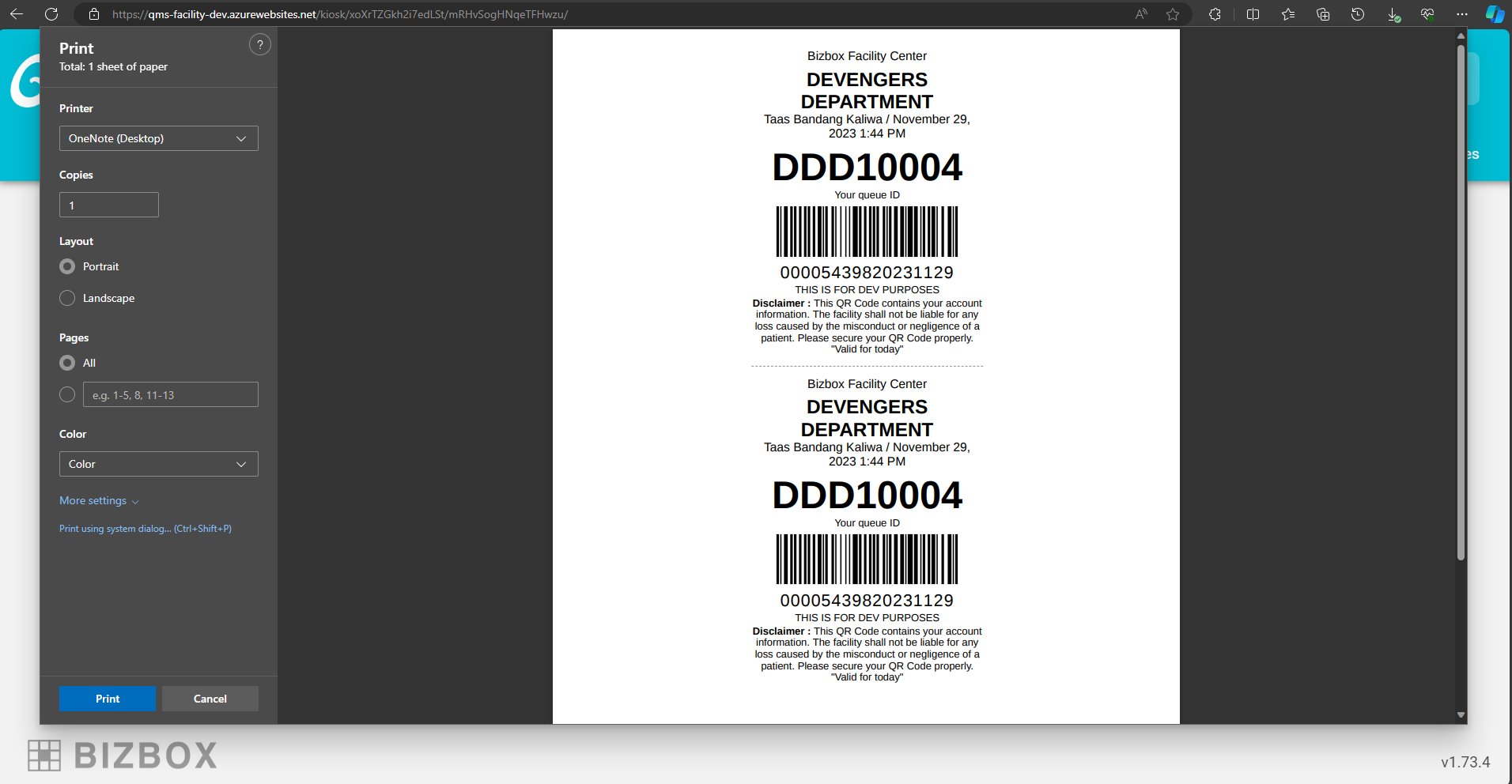Print using system dialog
Image resolution: width=1512 pixels, height=784 pixels.
click(x=146, y=528)
